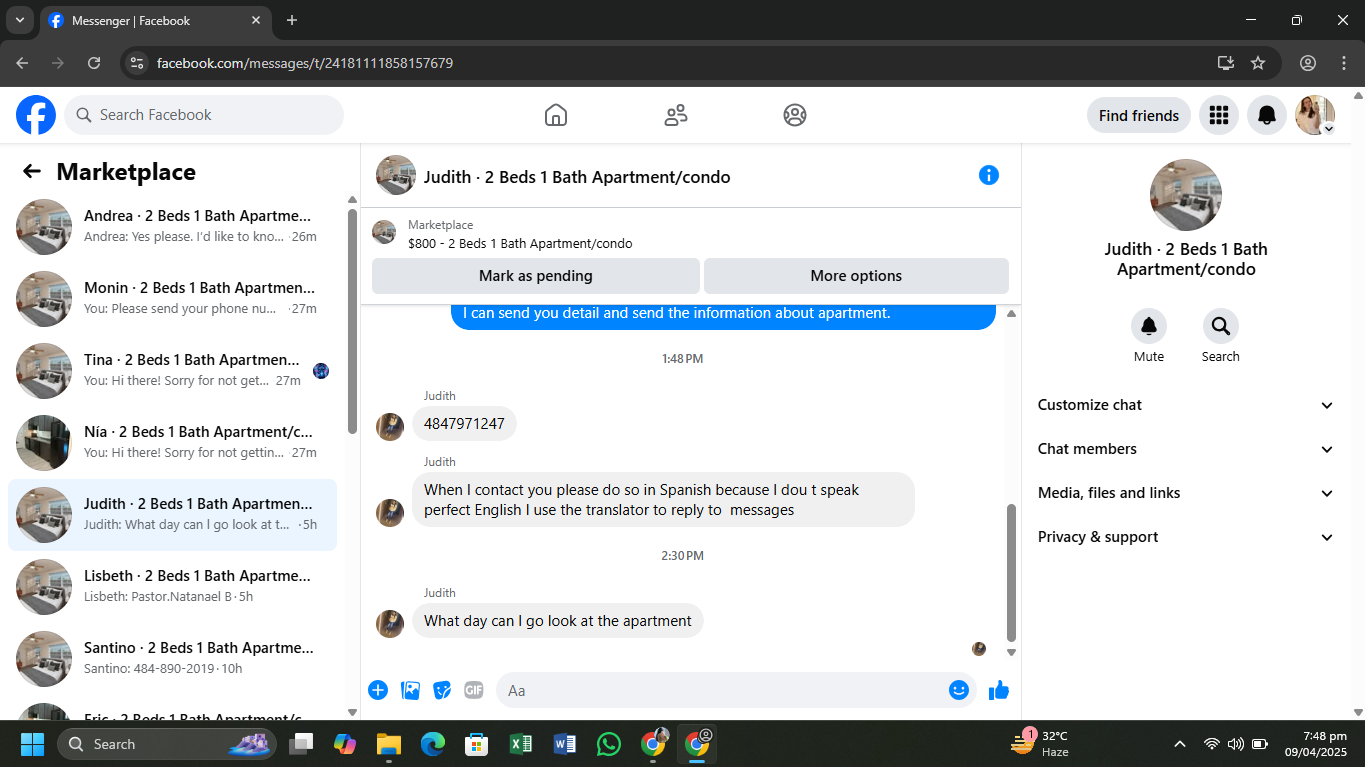Screen dimensions: 1365x767
Task: Click the Chrome address bar URL
Action: coord(305,63)
